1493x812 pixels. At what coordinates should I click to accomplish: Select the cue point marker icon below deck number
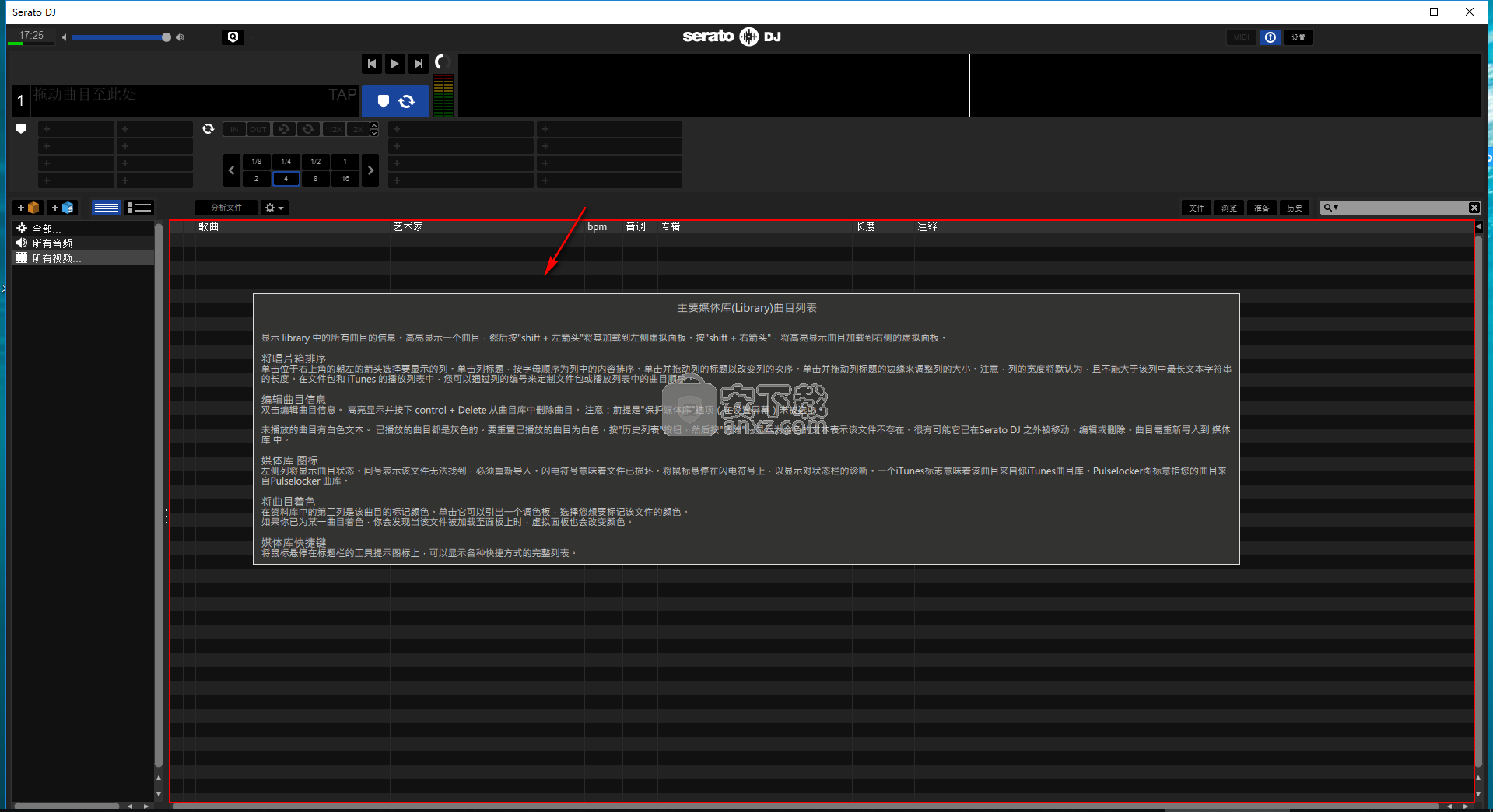pos(21,128)
